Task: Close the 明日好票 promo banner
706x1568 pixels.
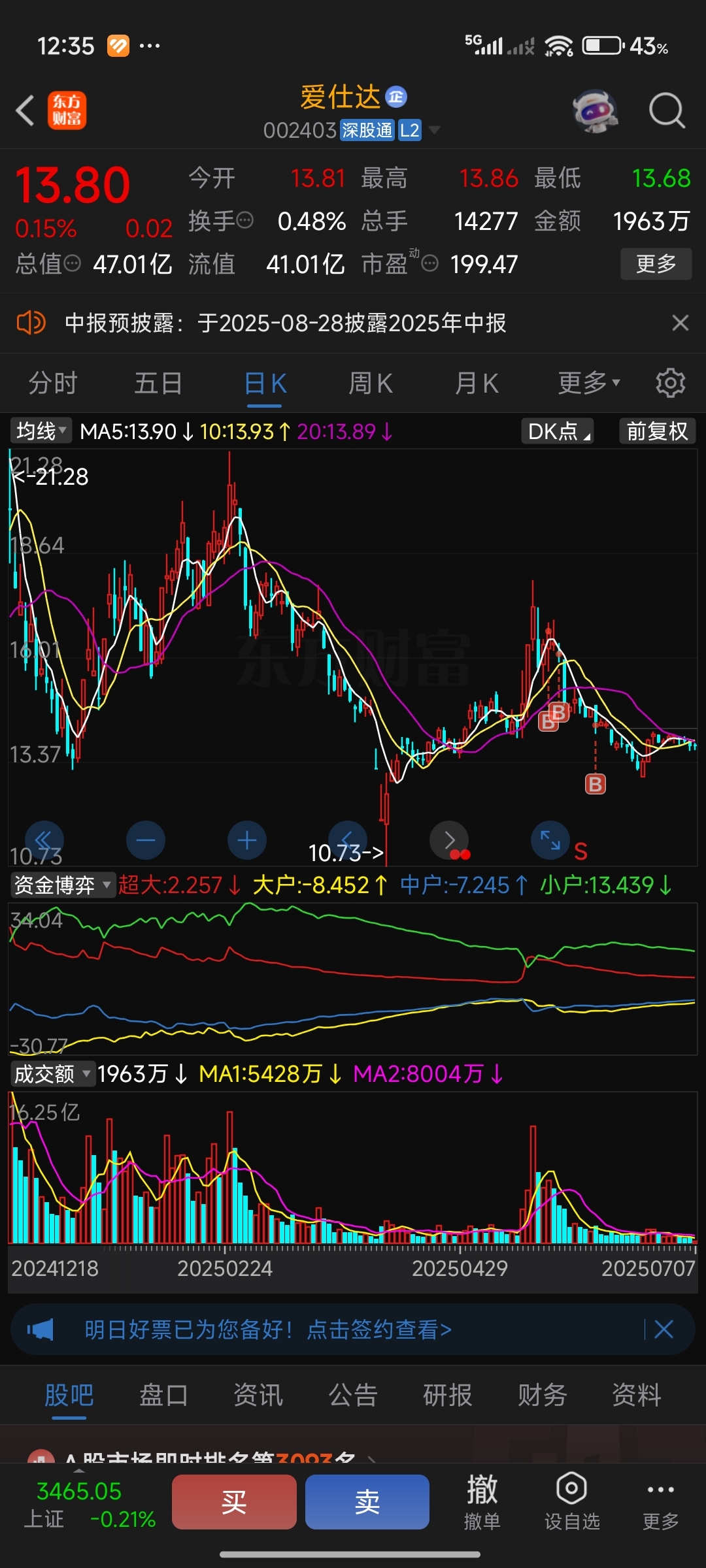Action: coord(664,1329)
